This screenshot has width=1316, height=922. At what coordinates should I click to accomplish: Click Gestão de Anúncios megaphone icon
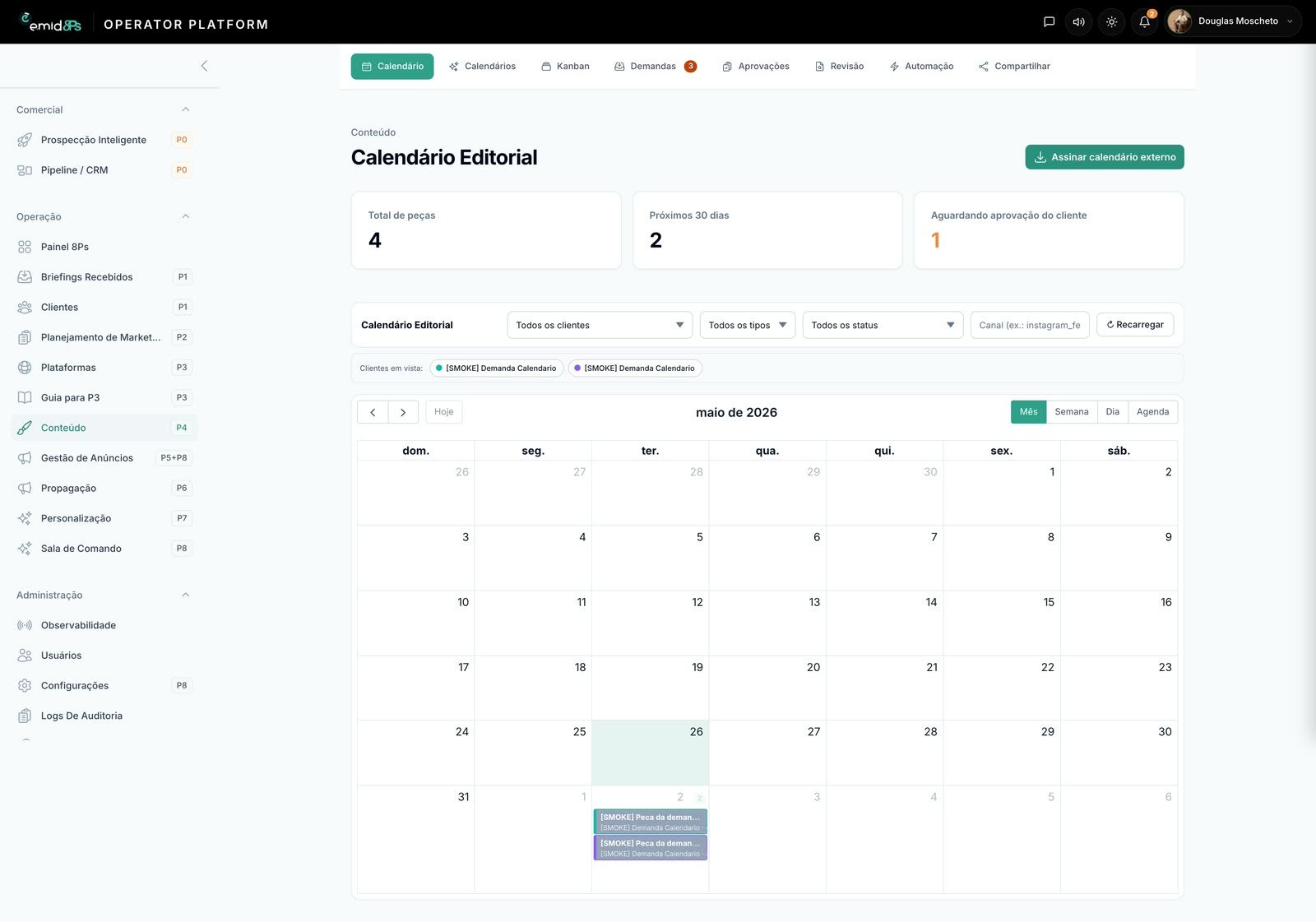pos(25,458)
